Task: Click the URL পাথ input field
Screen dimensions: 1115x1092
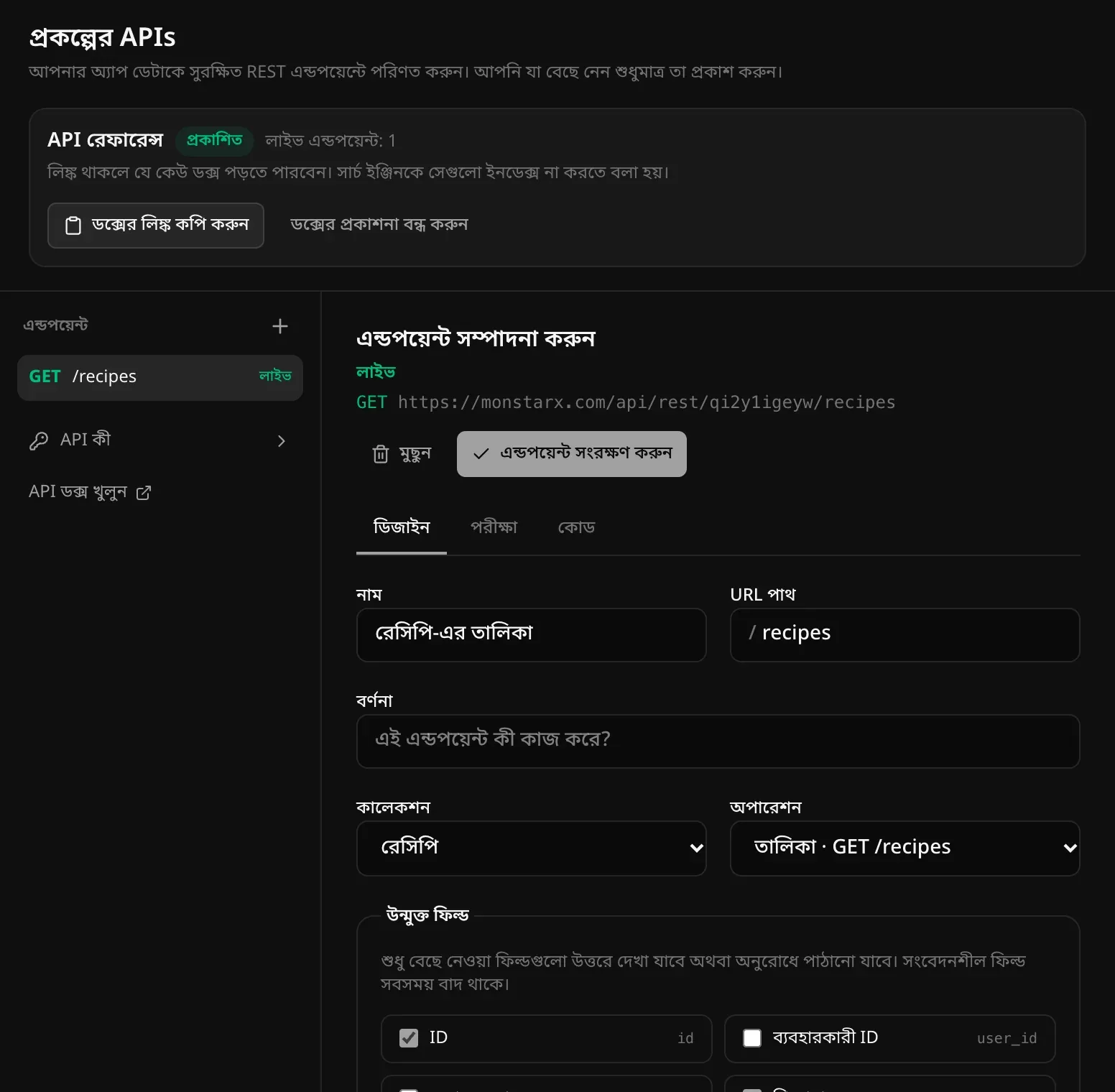Action: point(905,635)
